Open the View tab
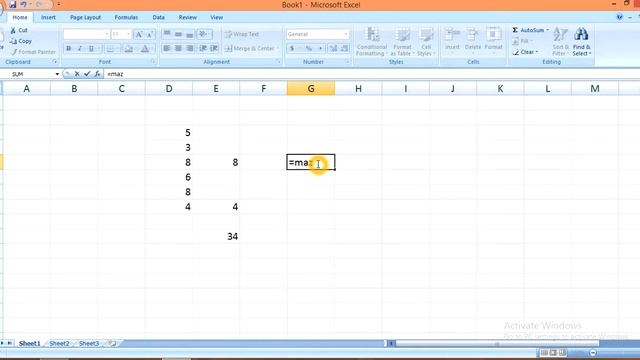640x360 pixels. click(x=216, y=18)
